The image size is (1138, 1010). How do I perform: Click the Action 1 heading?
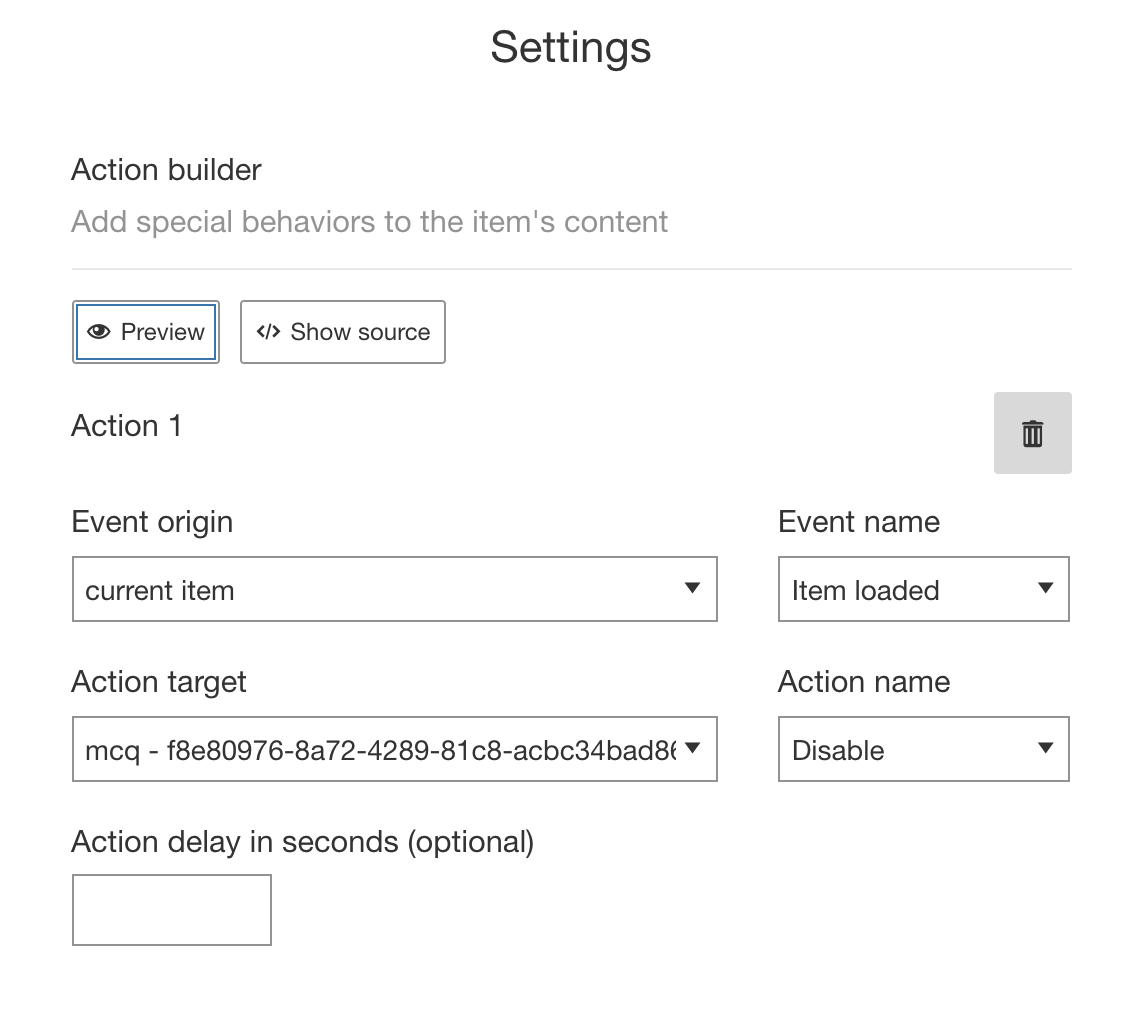point(126,426)
